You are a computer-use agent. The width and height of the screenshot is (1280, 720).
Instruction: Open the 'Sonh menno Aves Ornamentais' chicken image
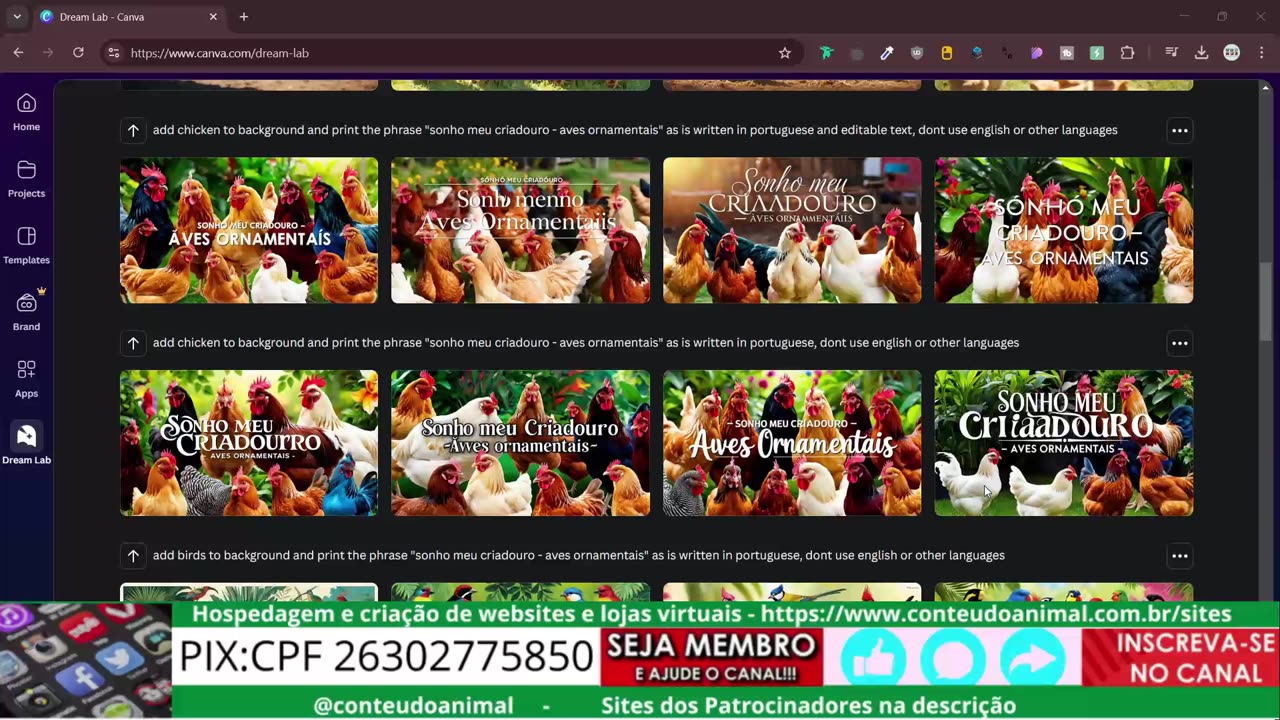520,230
